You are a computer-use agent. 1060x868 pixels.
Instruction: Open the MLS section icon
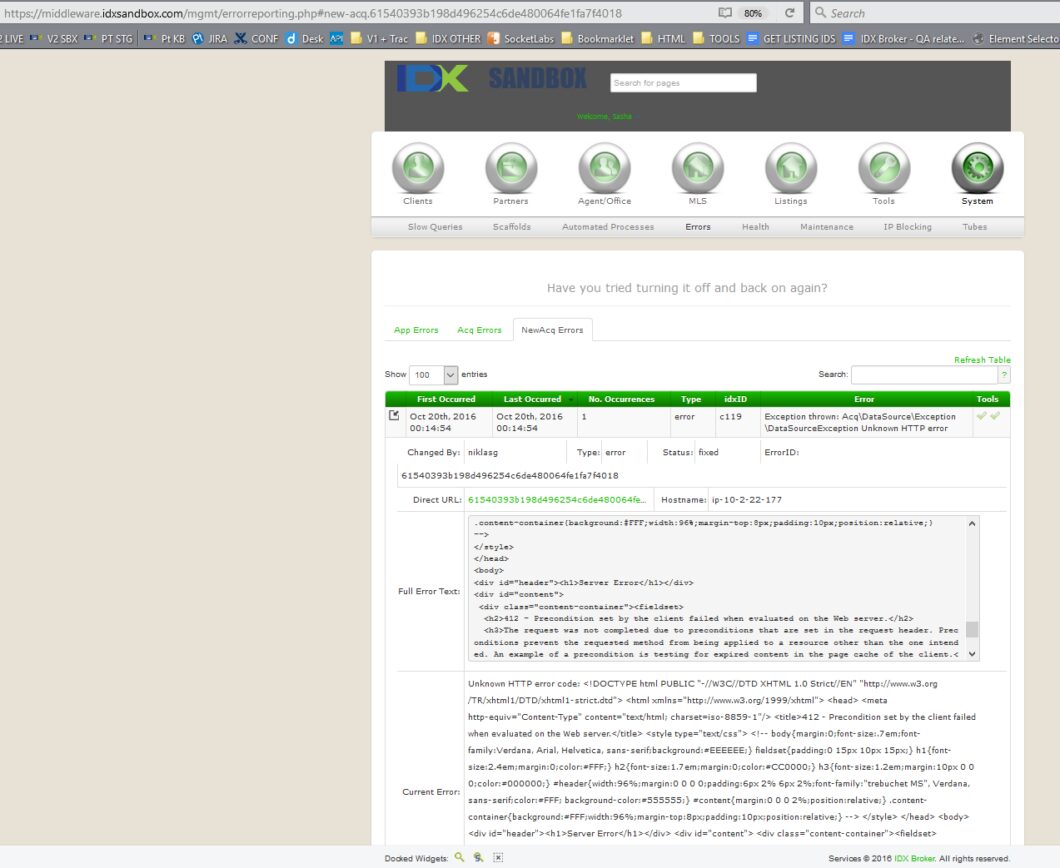698,168
